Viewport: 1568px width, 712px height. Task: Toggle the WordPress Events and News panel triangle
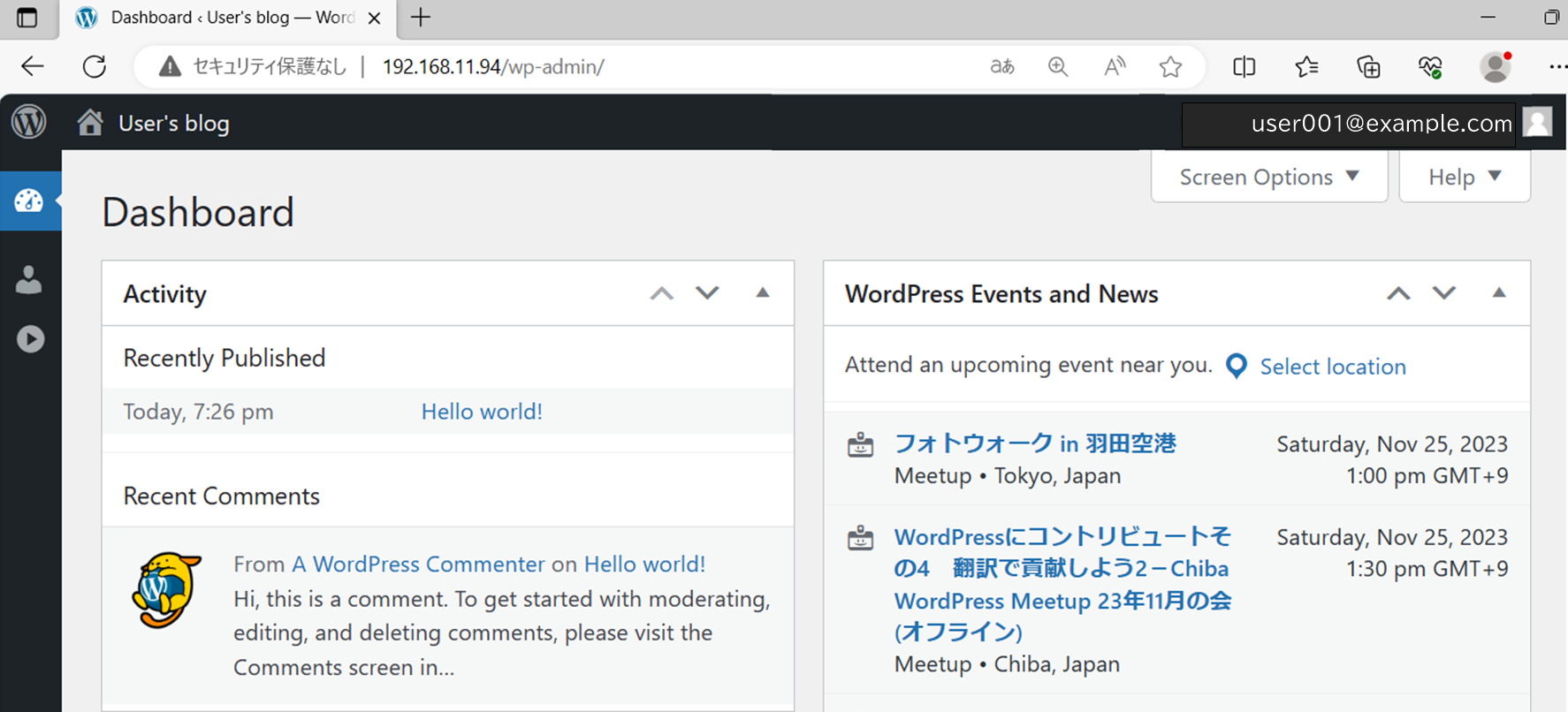click(1498, 293)
